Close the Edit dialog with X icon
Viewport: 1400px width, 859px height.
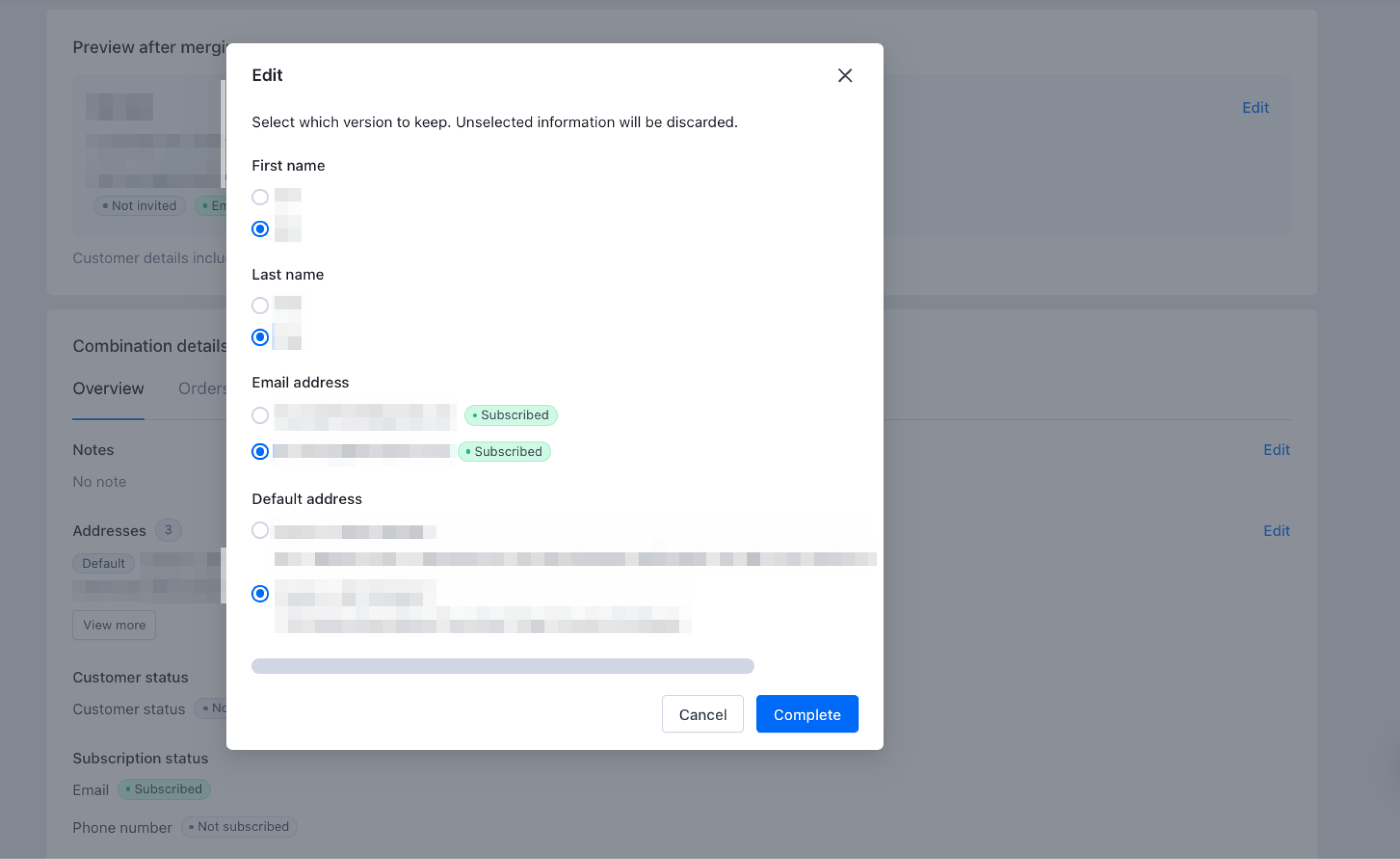pyautogui.click(x=844, y=76)
